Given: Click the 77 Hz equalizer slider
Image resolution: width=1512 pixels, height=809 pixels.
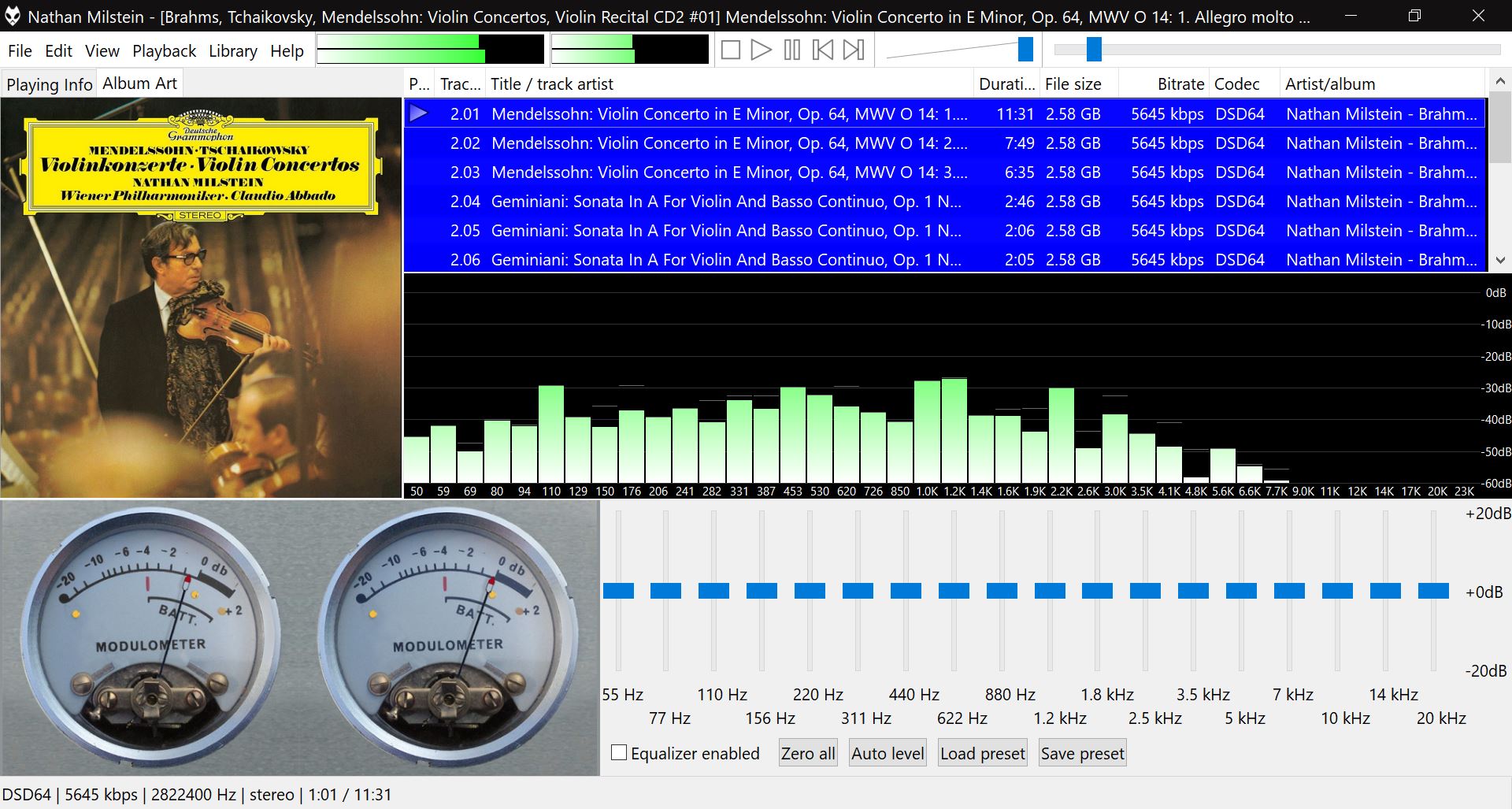Looking at the screenshot, I should (666, 591).
